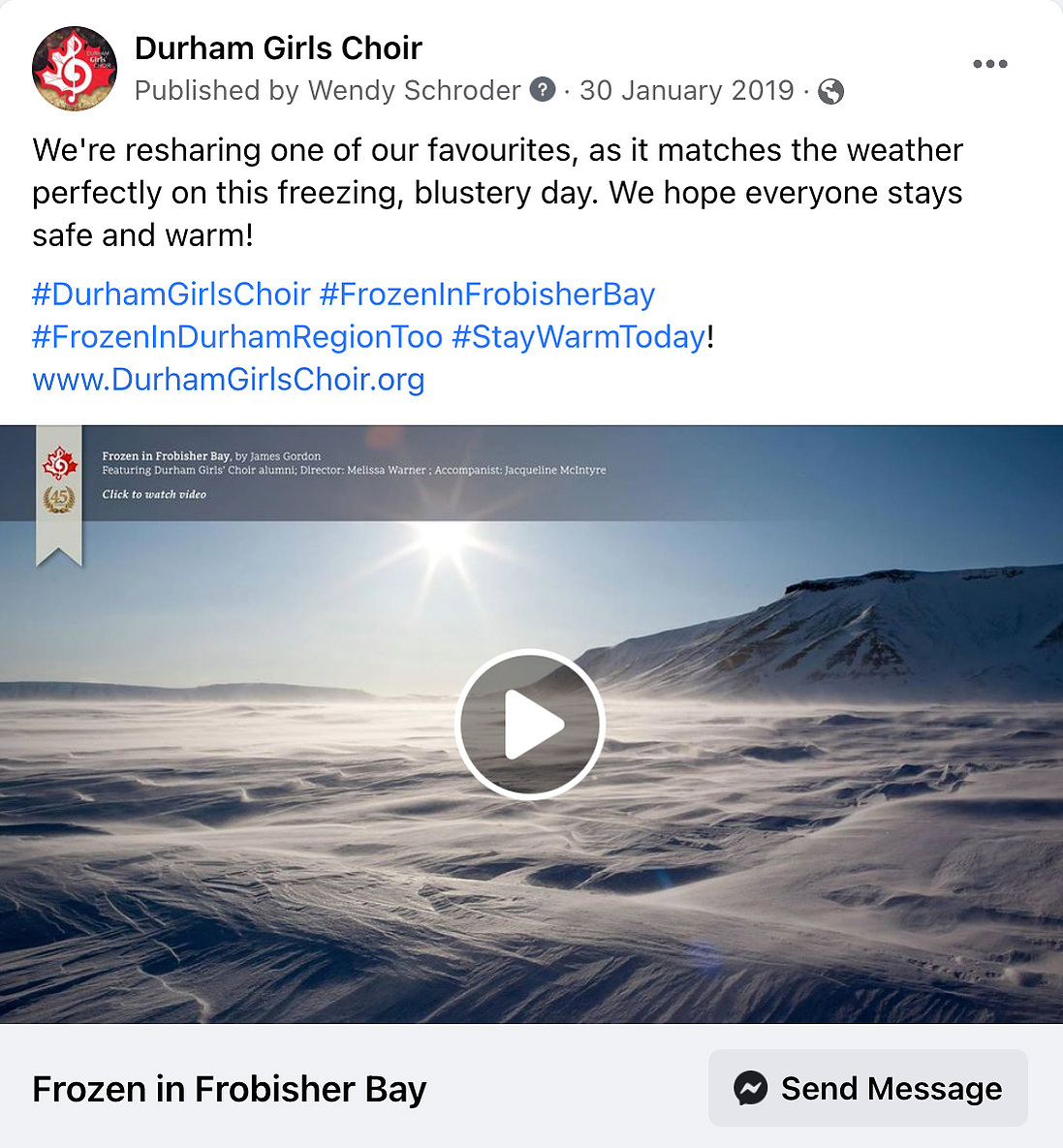Open the #StayWarmToday hashtag
Viewport: 1063px width, 1148px height.
[x=578, y=337]
